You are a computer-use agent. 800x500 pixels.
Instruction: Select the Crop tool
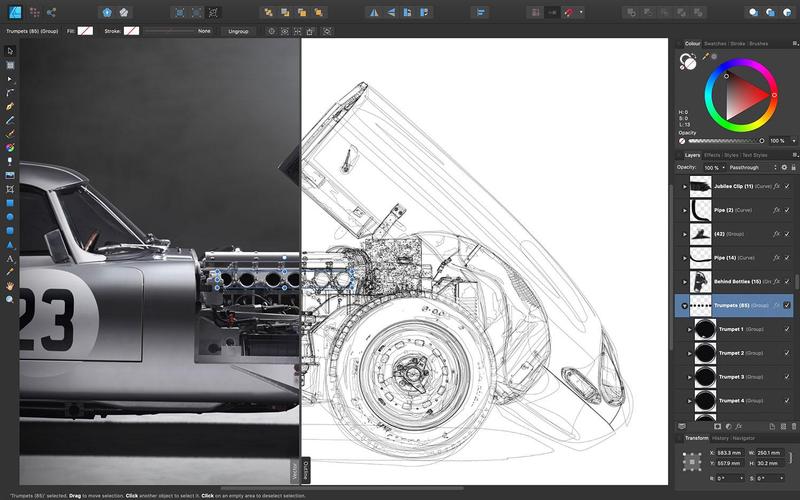(x=10, y=189)
